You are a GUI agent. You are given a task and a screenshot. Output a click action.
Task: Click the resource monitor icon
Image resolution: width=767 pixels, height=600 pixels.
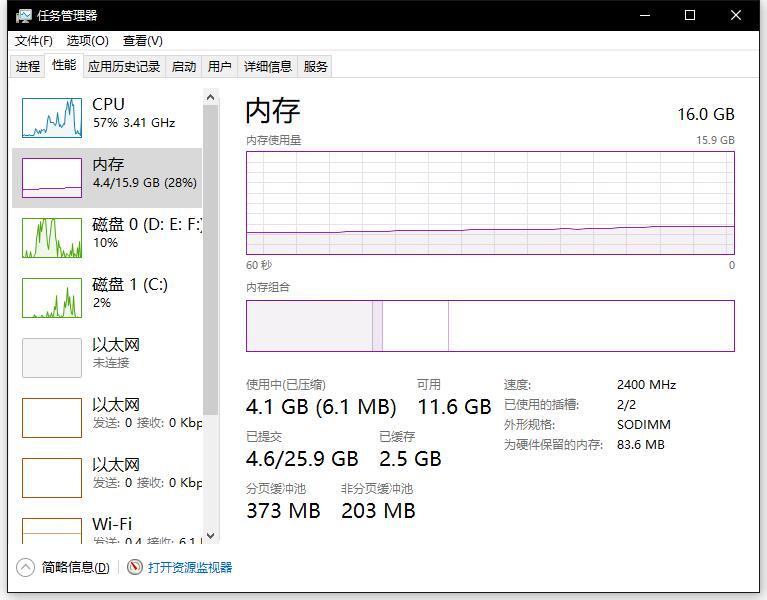click(135, 567)
